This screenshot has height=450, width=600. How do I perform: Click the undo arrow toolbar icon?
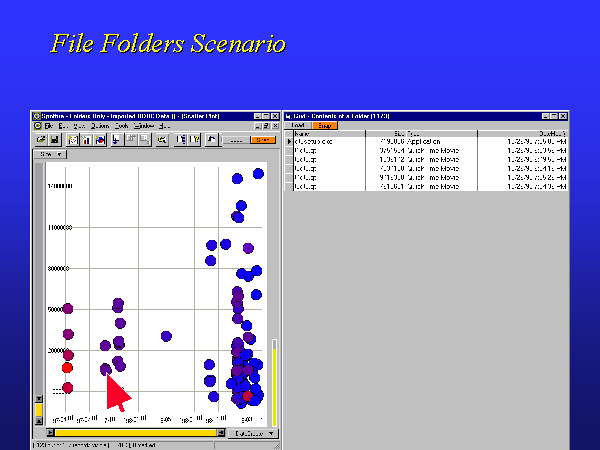tap(213, 140)
